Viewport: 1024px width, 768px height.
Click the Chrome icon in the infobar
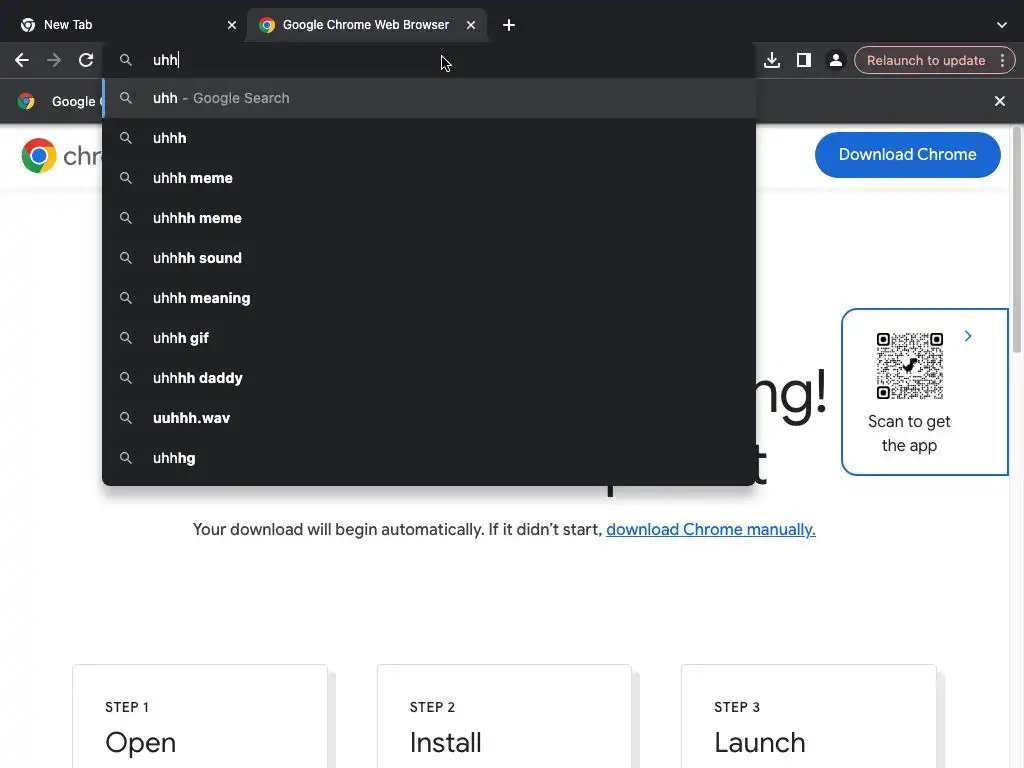pyautogui.click(x=26, y=101)
